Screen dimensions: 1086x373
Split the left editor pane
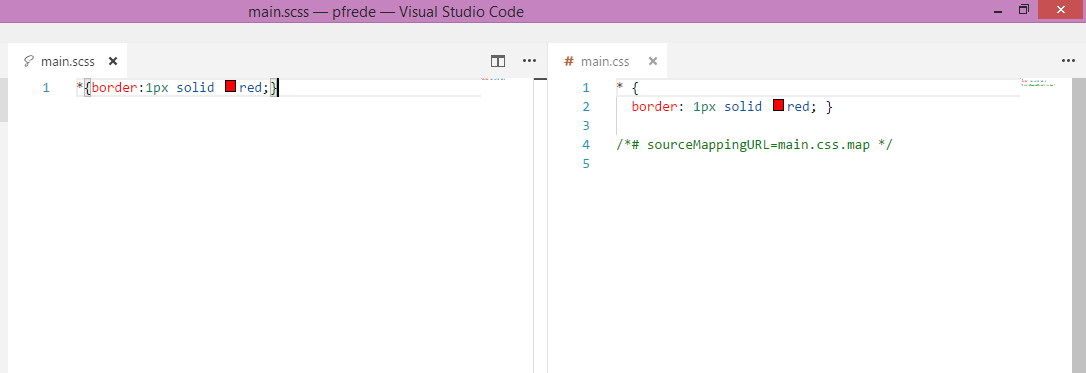pyautogui.click(x=498, y=61)
